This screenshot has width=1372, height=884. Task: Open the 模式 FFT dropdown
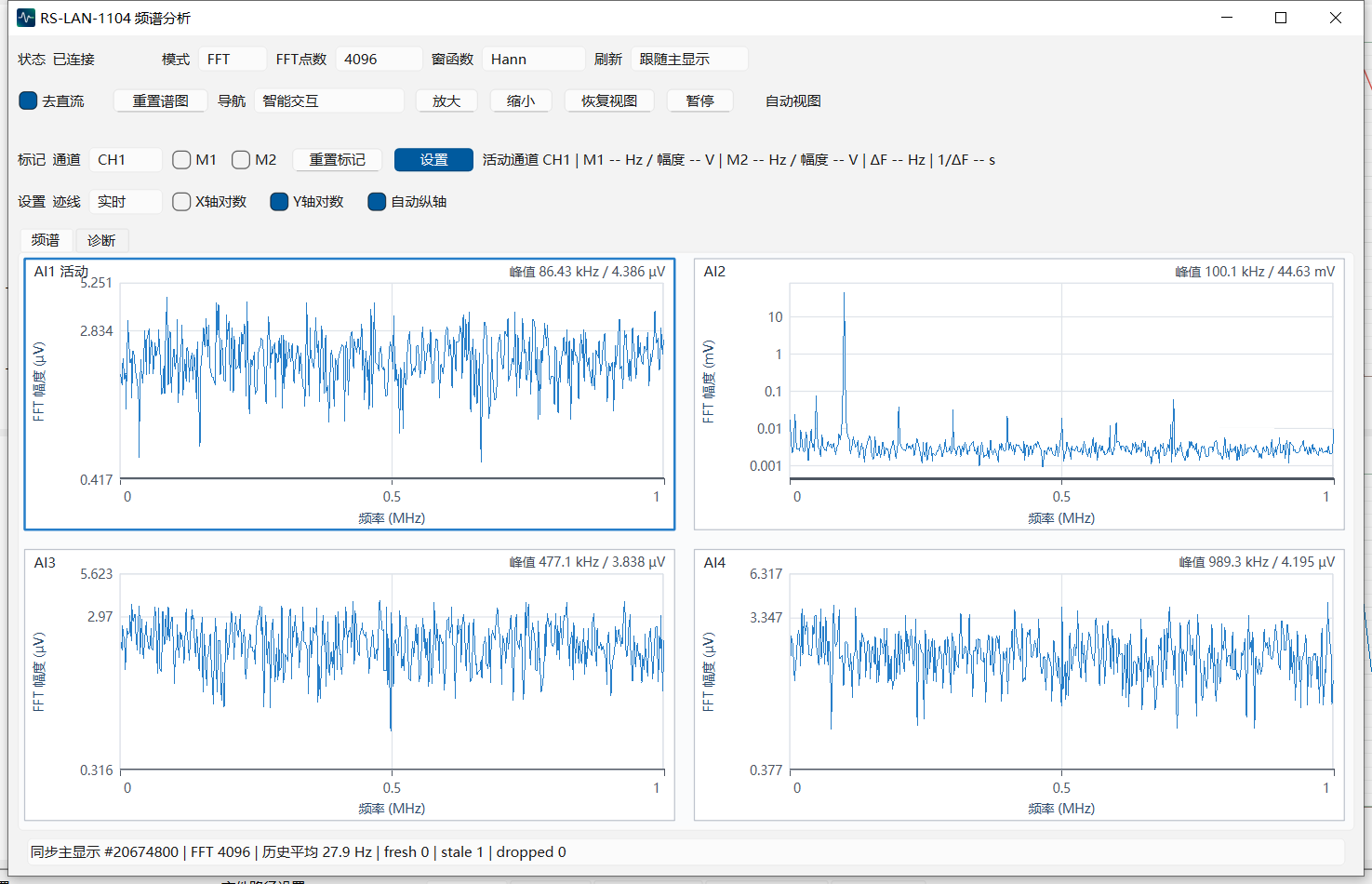pyautogui.click(x=233, y=60)
